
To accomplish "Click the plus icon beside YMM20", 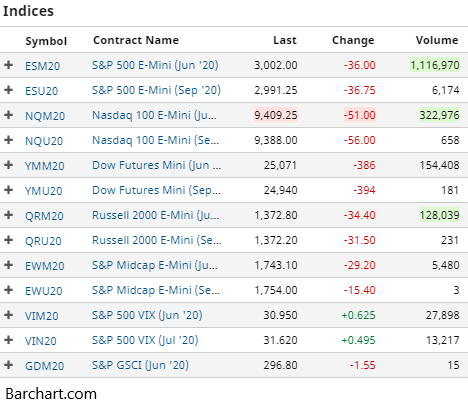I will 9,165.
